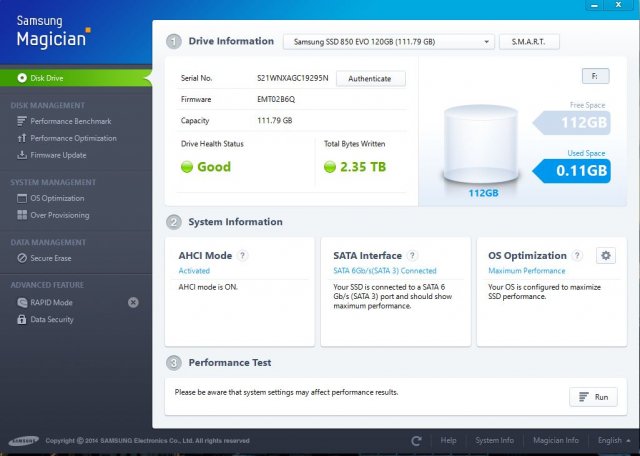Viewport: 640px width, 456px height.
Task: Open OS Optimization in sidebar
Action: [x=56, y=198]
